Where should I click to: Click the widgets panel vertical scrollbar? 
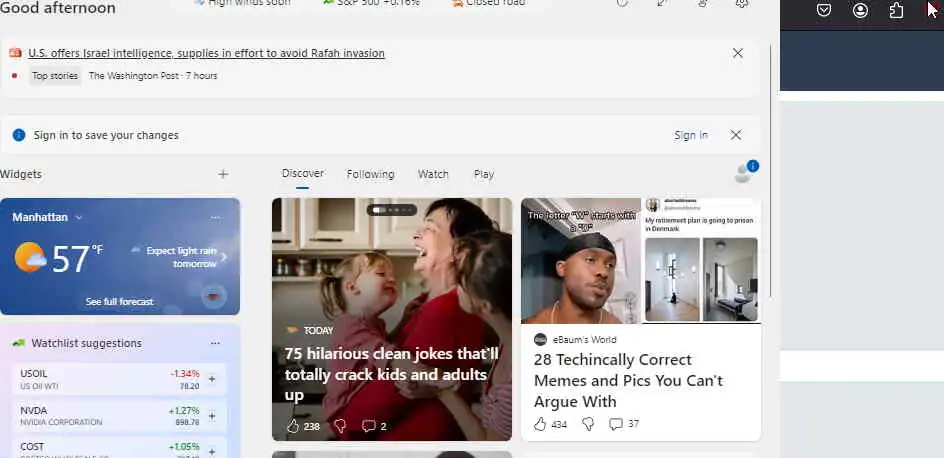(771, 169)
